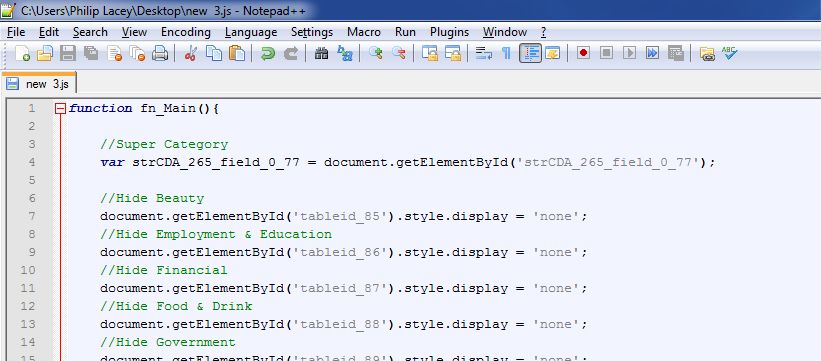Click the Copy icon
This screenshot has height=361, width=821.
[214, 53]
